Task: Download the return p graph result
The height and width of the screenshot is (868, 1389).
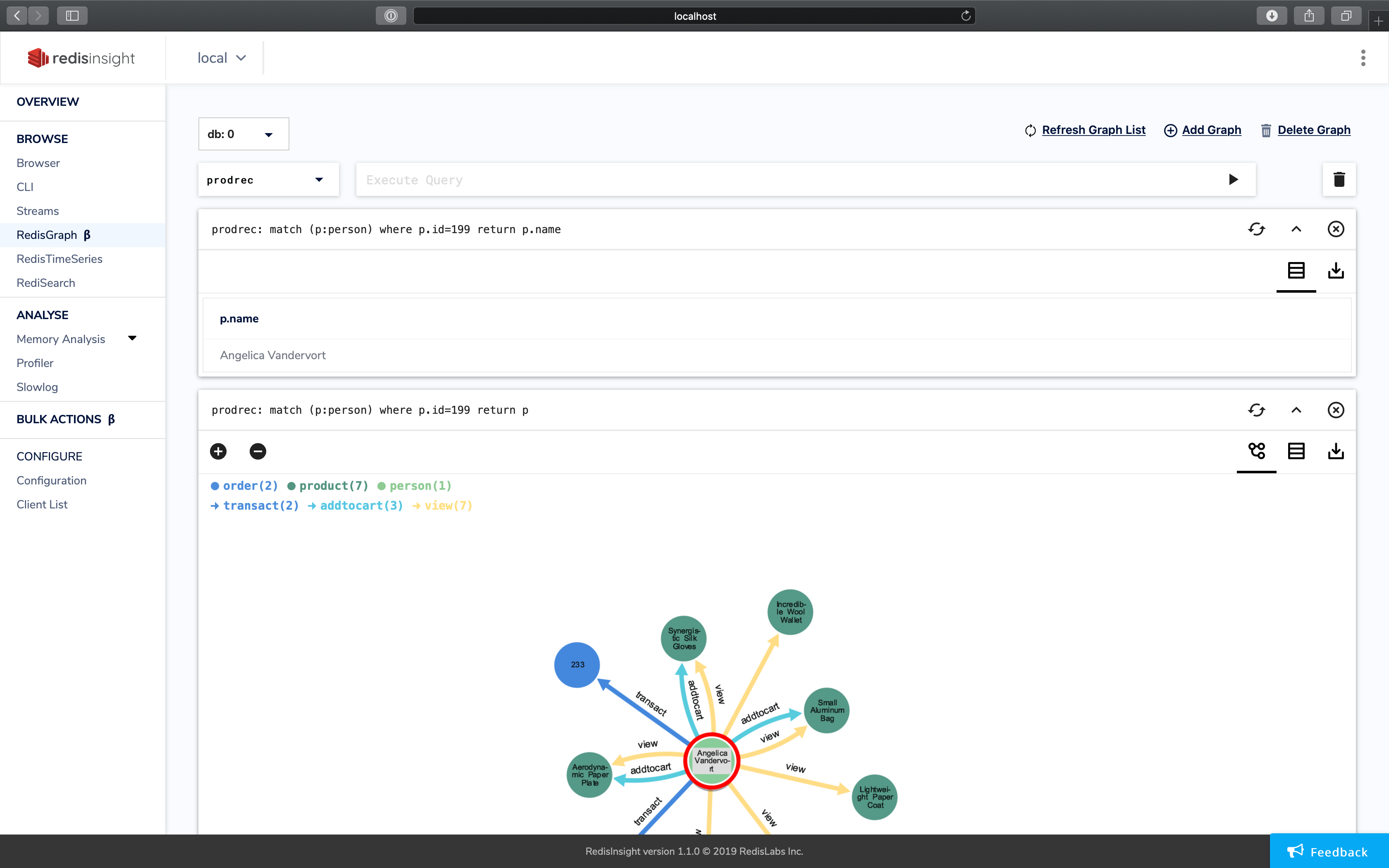Action: (1336, 451)
